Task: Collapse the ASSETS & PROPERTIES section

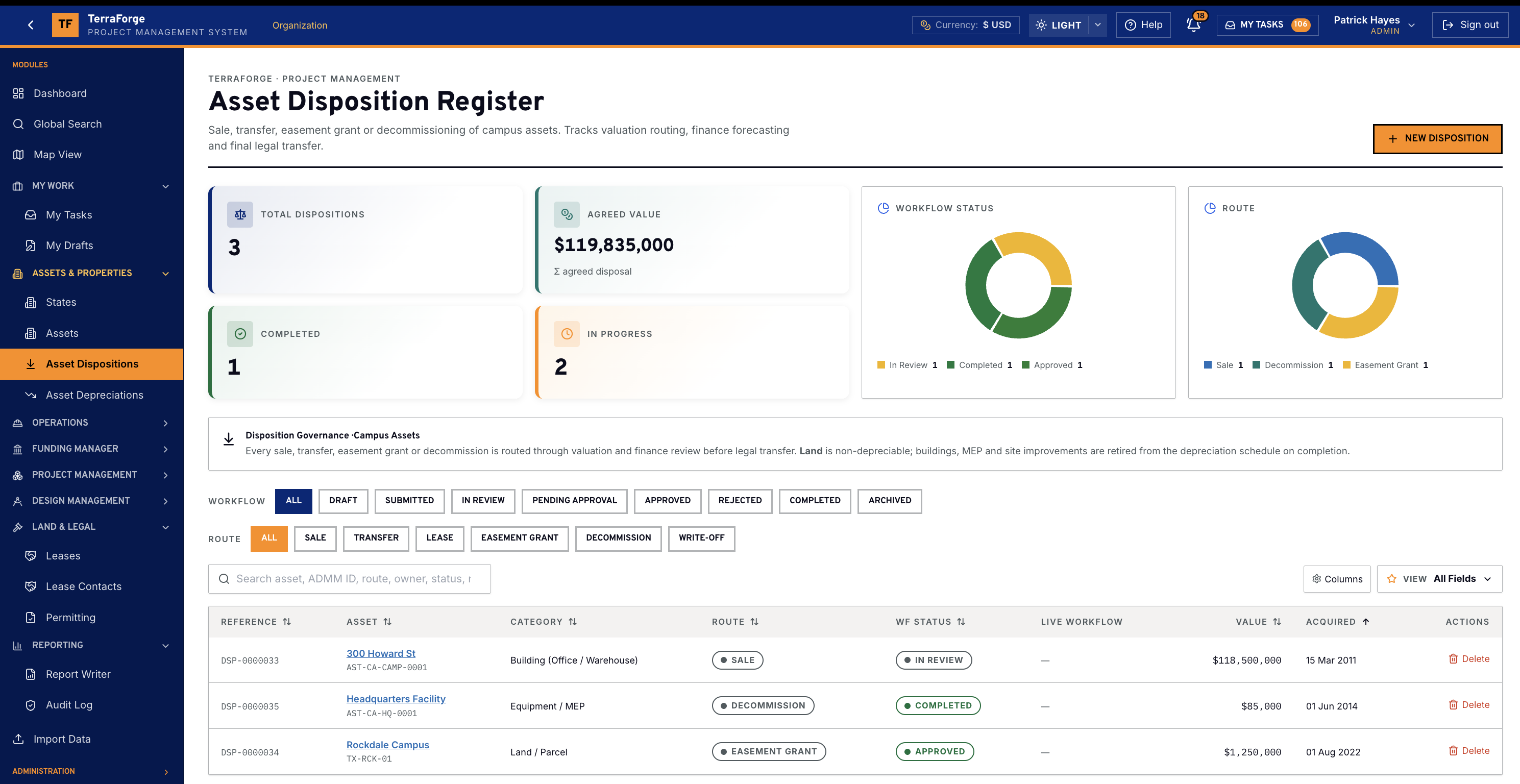Action: tap(91, 273)
